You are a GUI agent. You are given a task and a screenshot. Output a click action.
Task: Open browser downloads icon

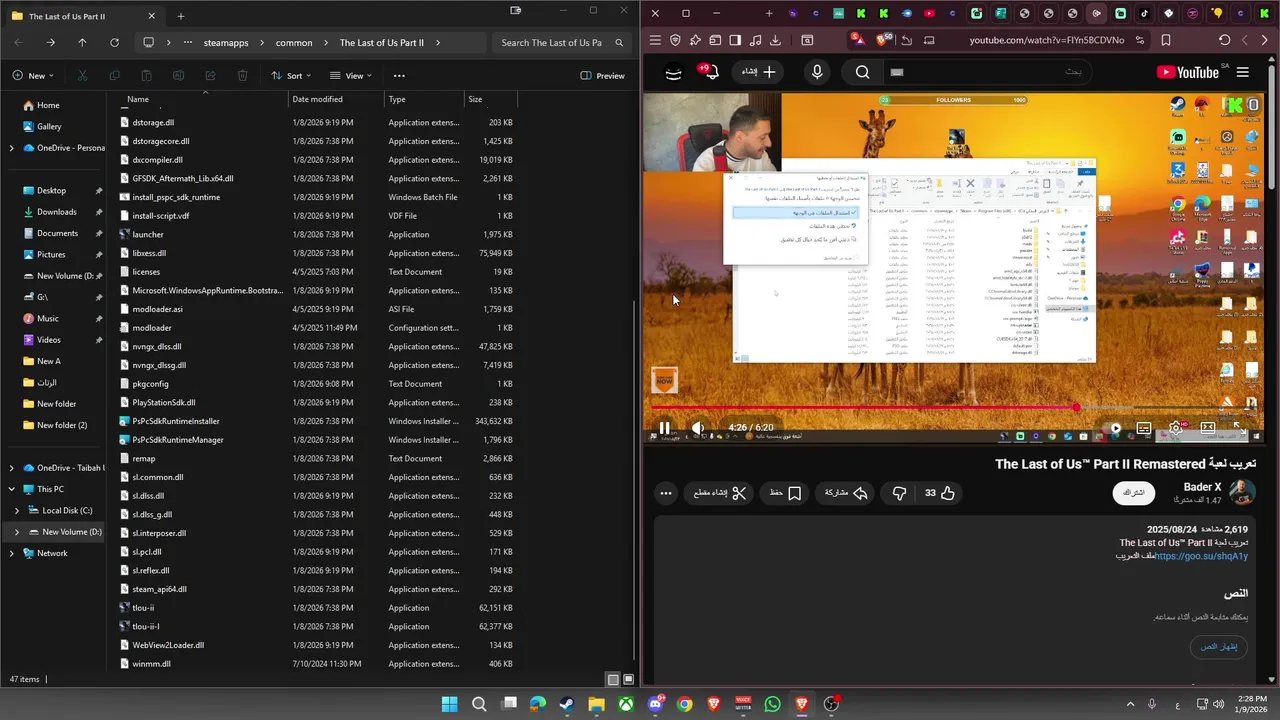[x=775, y=40]
